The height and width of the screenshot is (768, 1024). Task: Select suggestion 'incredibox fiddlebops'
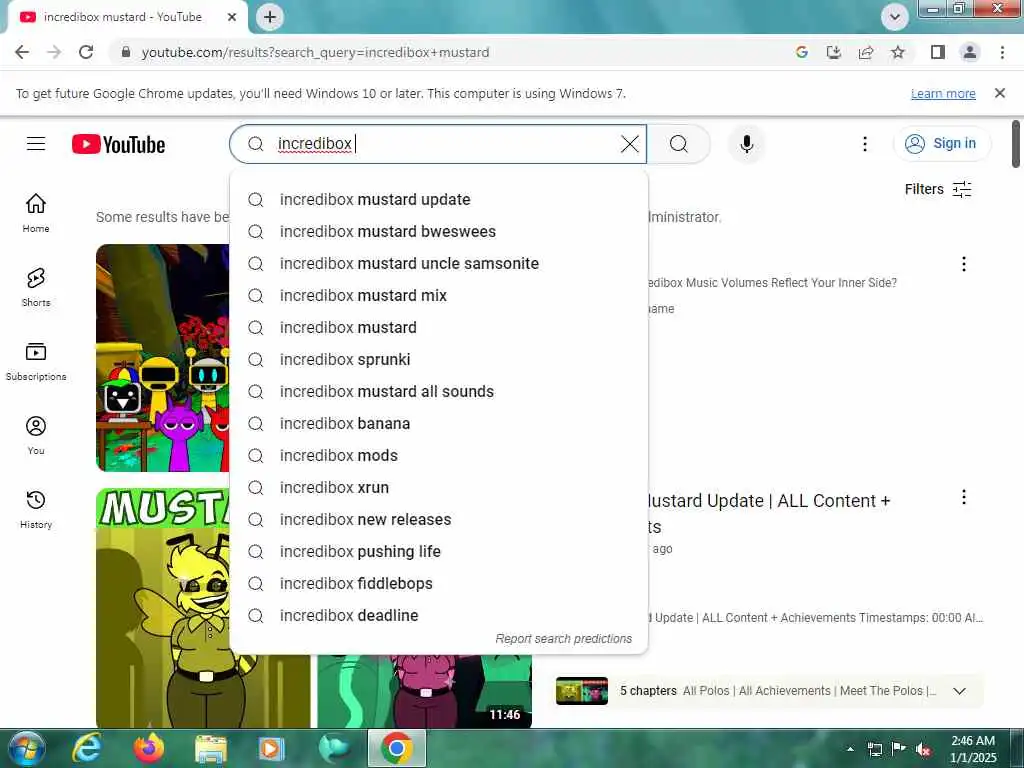[439, 583]
